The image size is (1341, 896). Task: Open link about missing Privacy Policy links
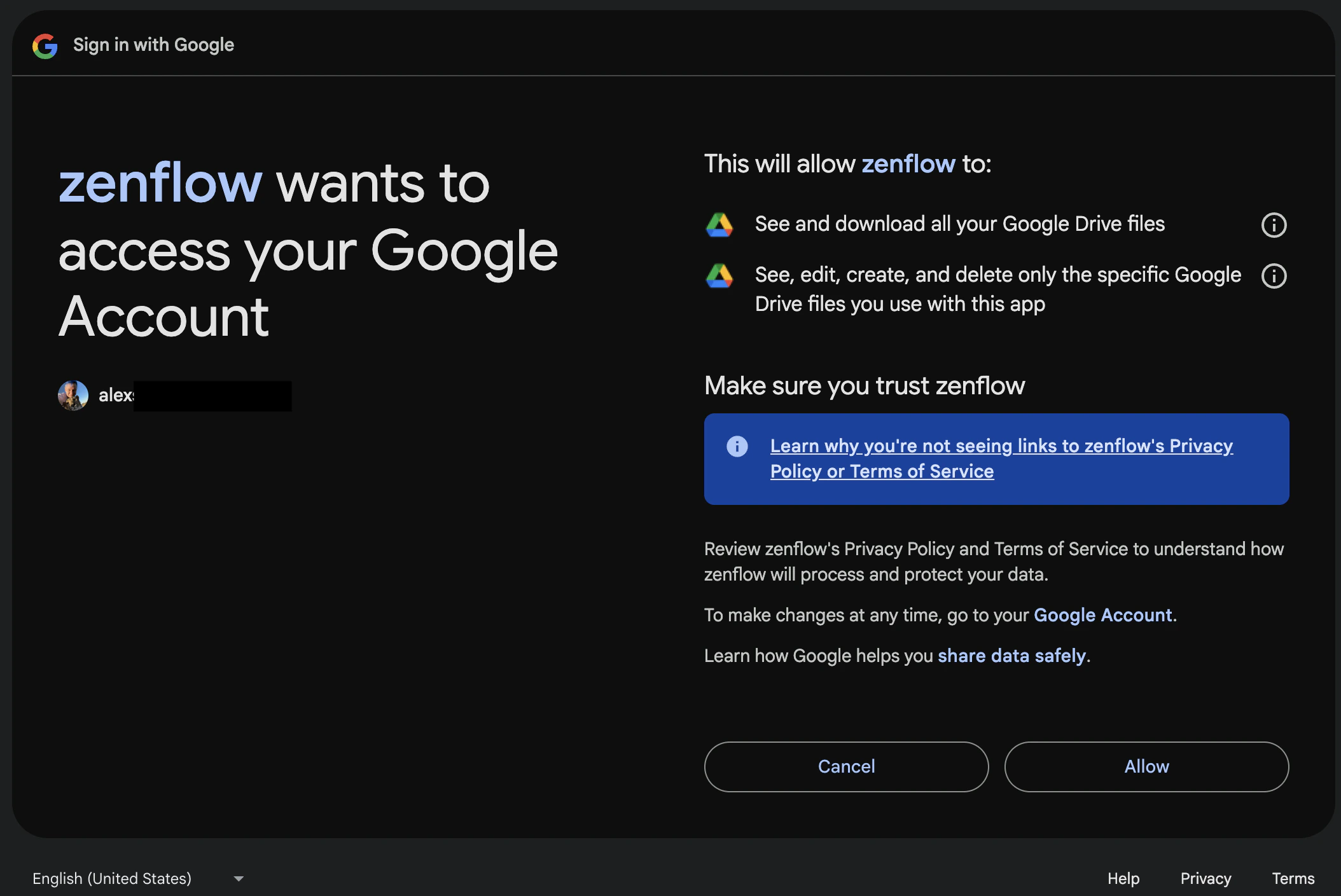(1001, 458)
